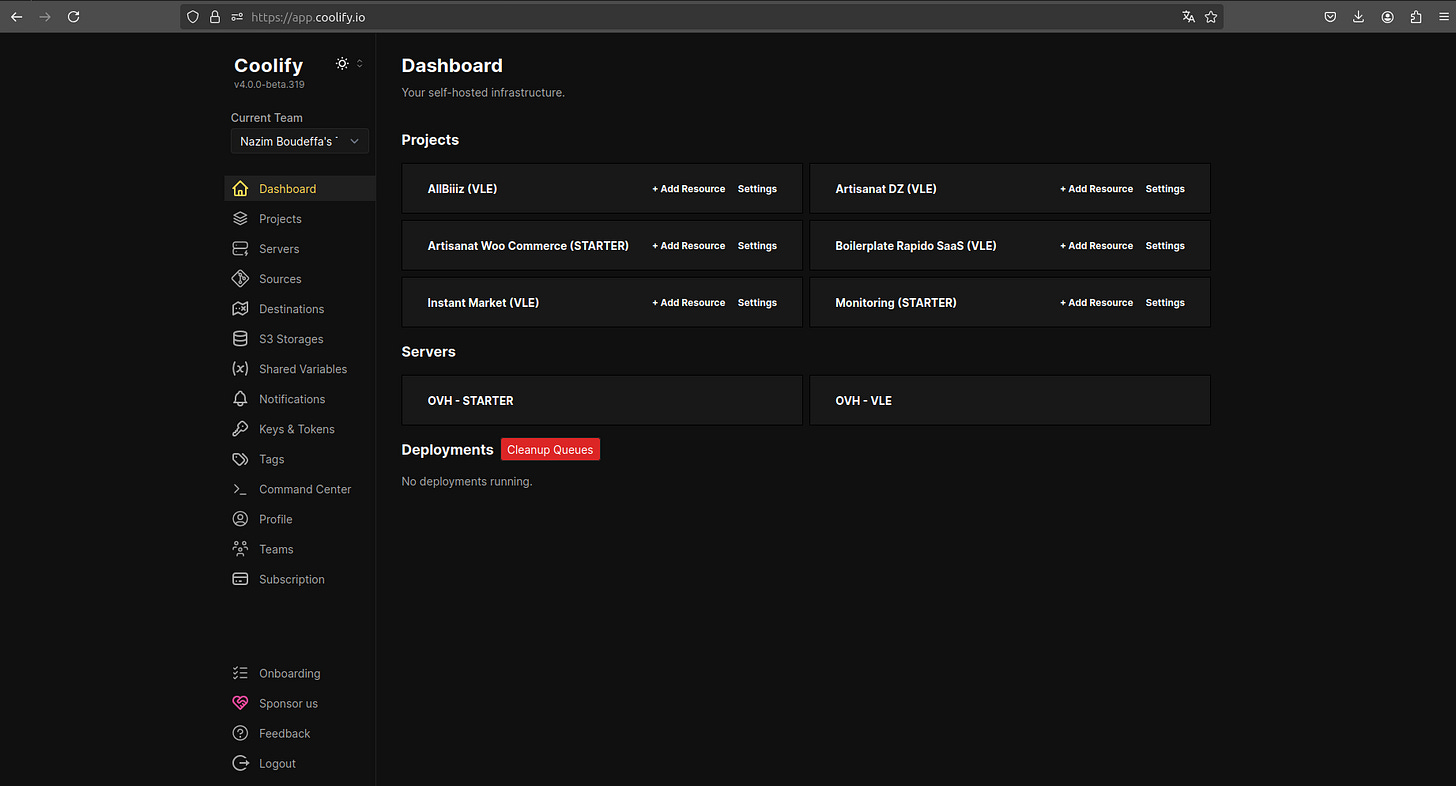Open Subscription sidebar link
Screen dimensions: 1456x786
pos(300,579)
